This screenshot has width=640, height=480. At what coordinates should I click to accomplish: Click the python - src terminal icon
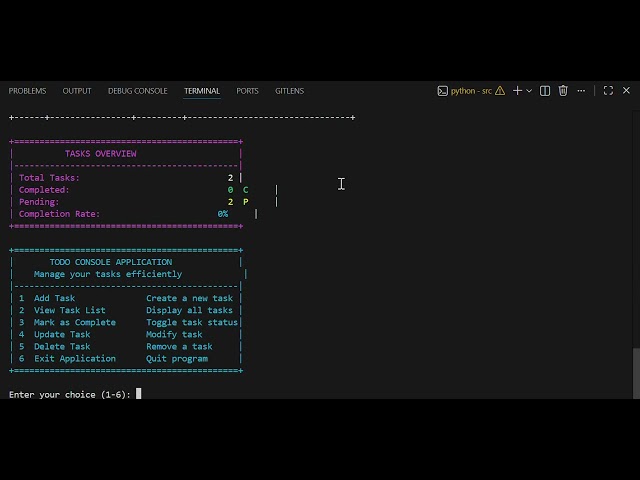pos(442,91)
